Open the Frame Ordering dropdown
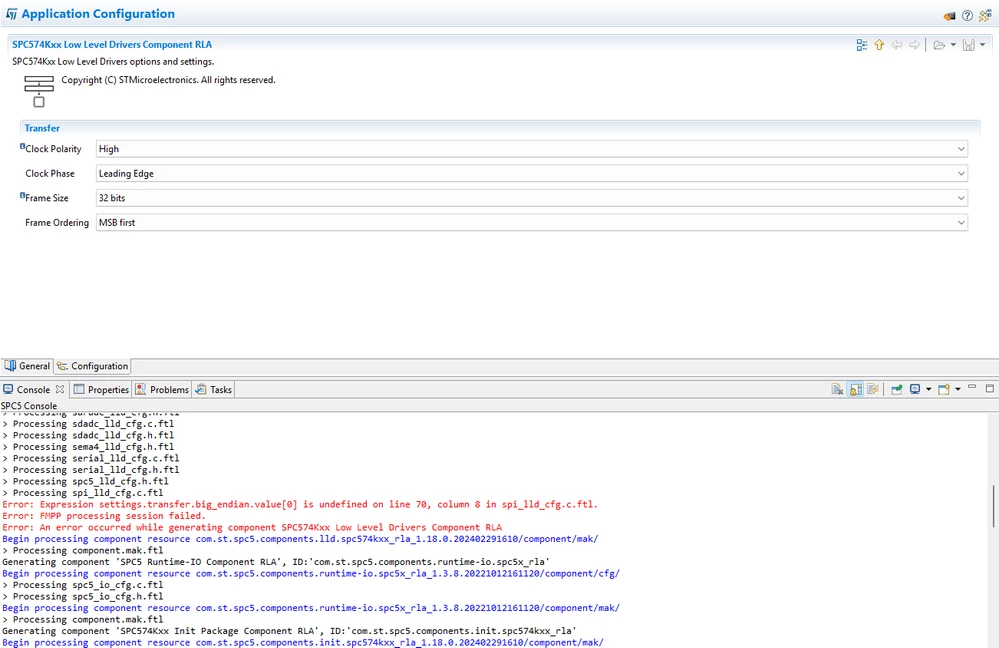 (x=531, y=222)
